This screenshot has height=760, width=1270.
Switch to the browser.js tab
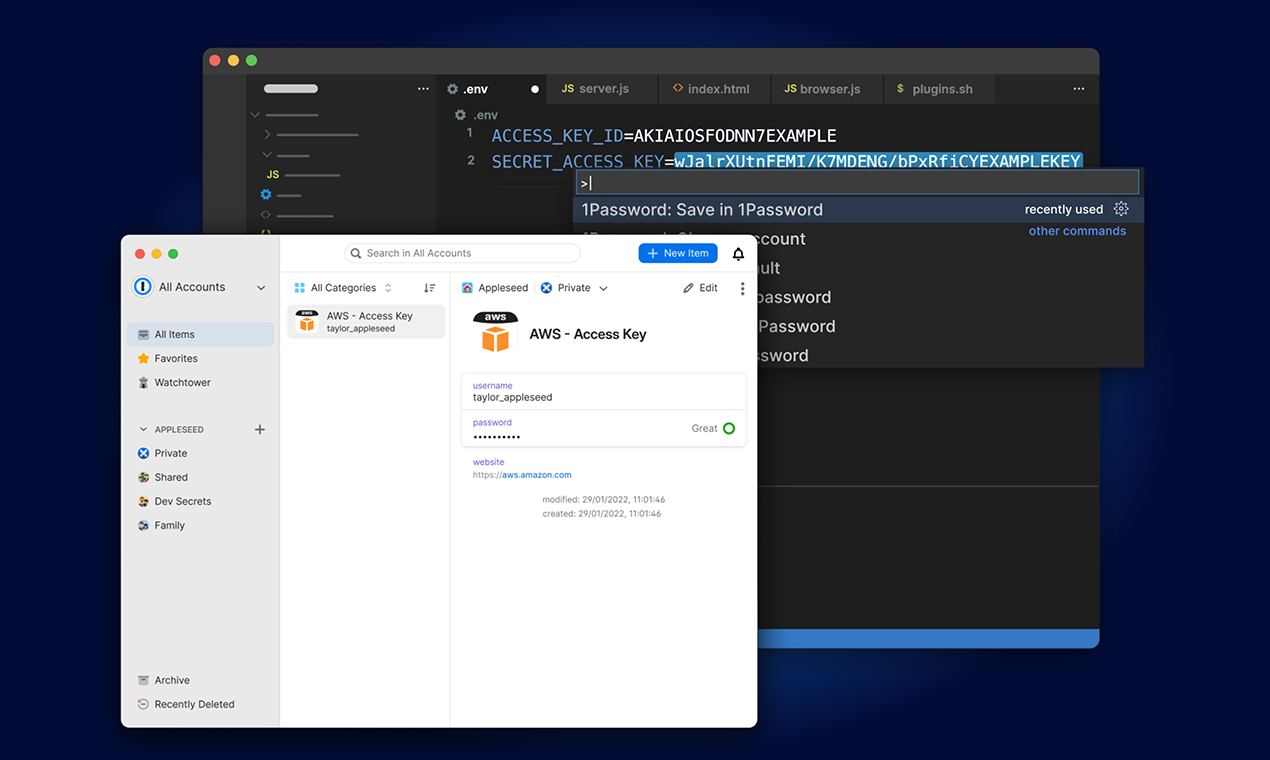[x=828, y=89]
